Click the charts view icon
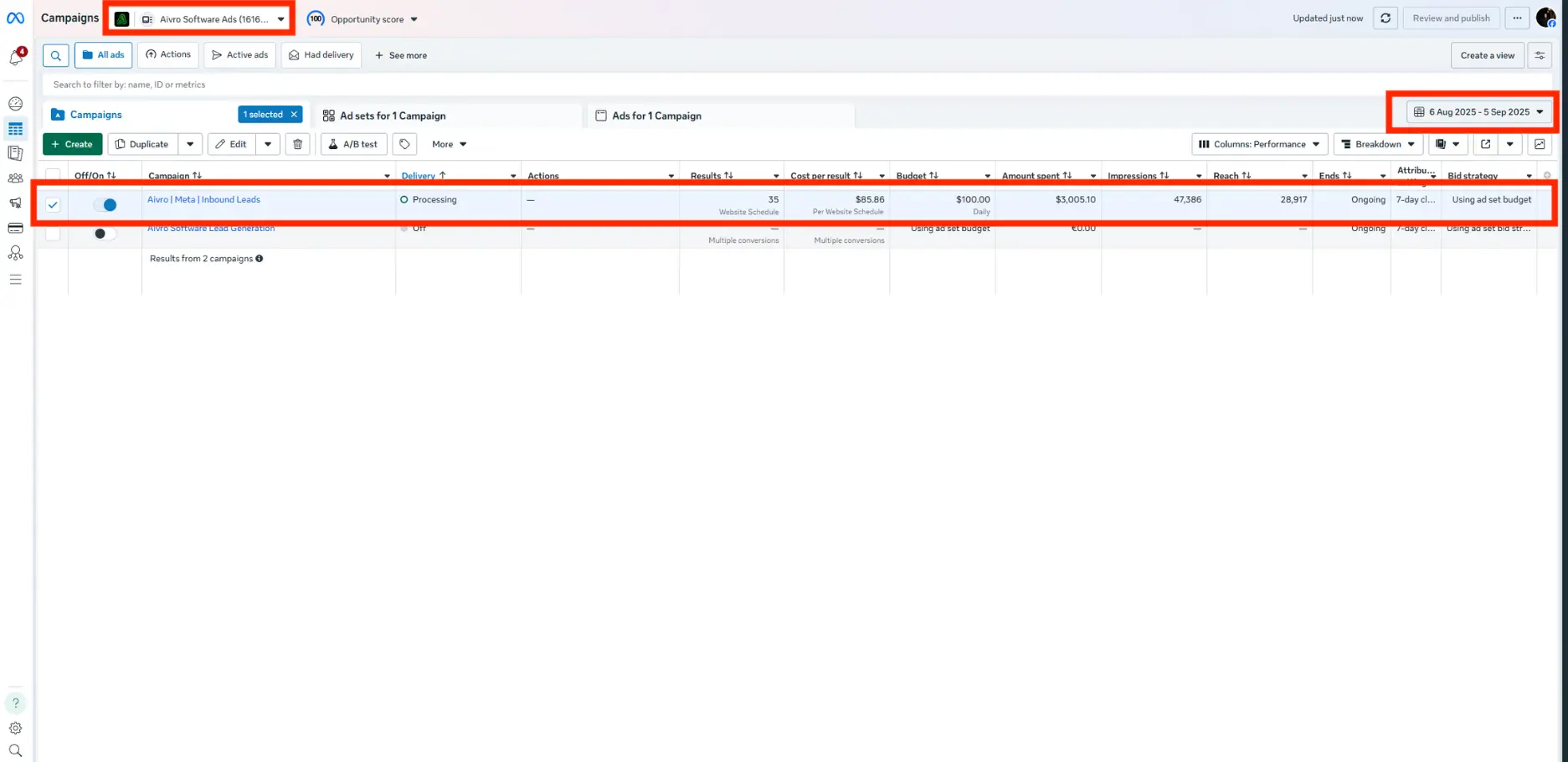 (x=1540, y=144)
